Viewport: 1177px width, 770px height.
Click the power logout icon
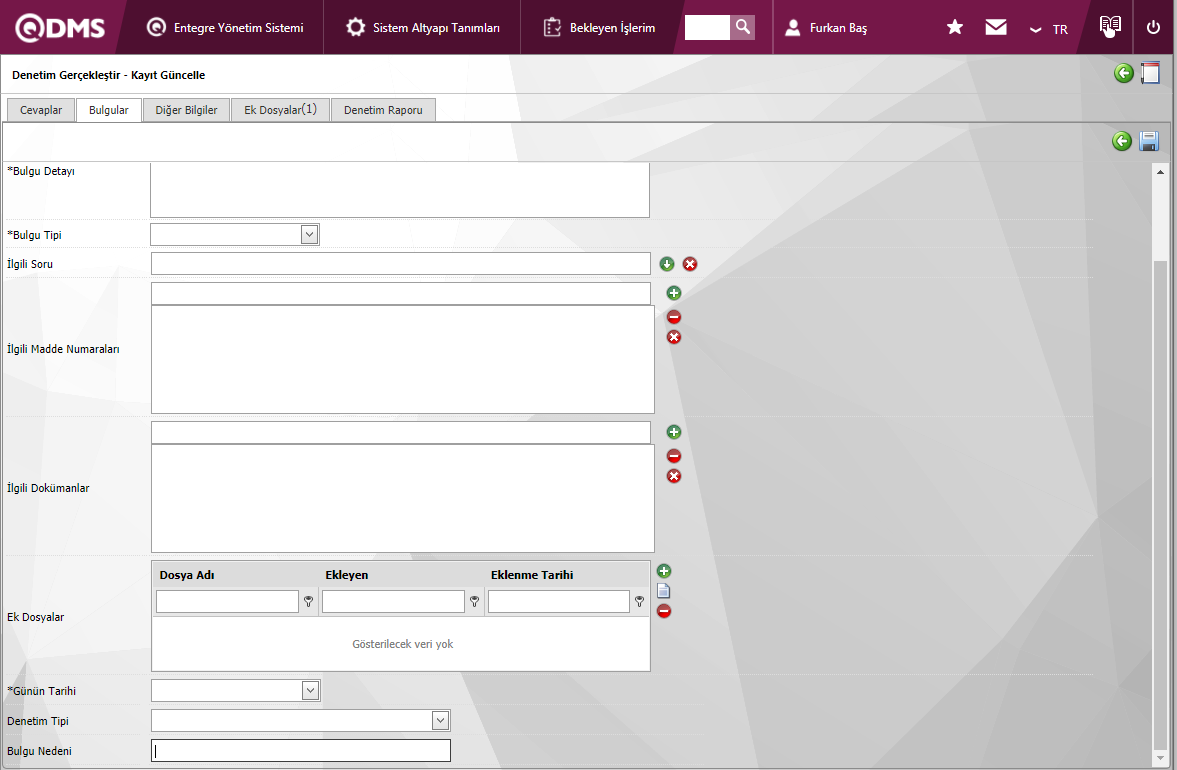click(x=1154, y=28)
